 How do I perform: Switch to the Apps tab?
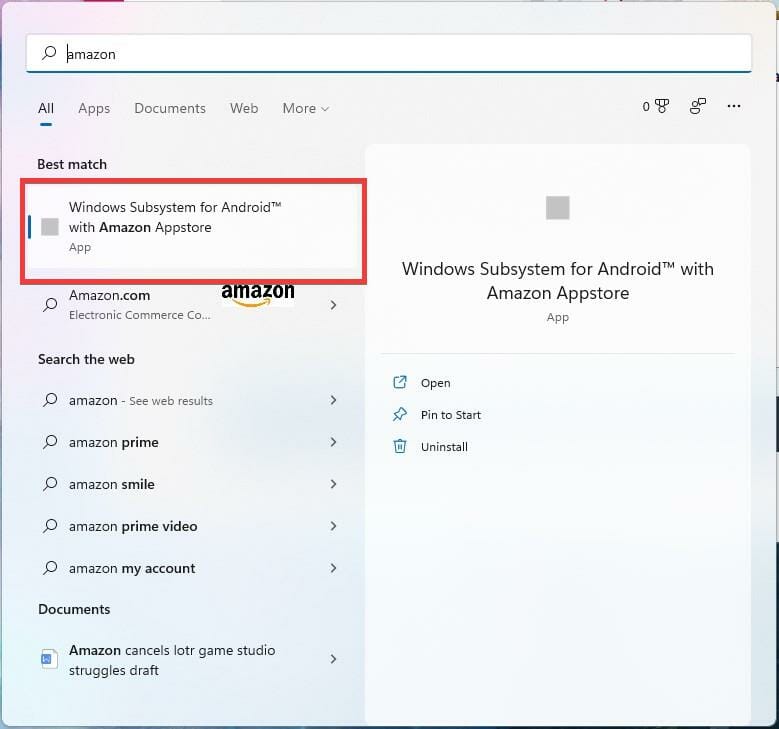(x=94, y=108)
